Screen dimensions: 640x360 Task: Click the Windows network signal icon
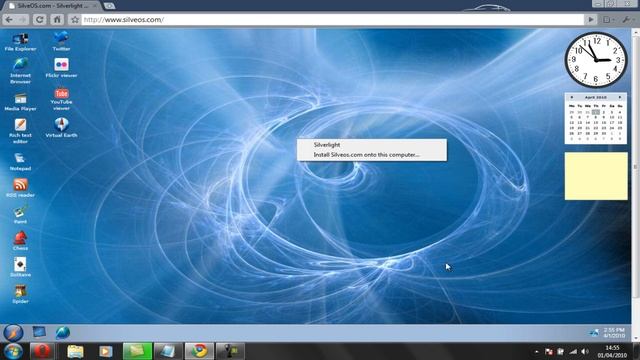(x=573, y=352)
